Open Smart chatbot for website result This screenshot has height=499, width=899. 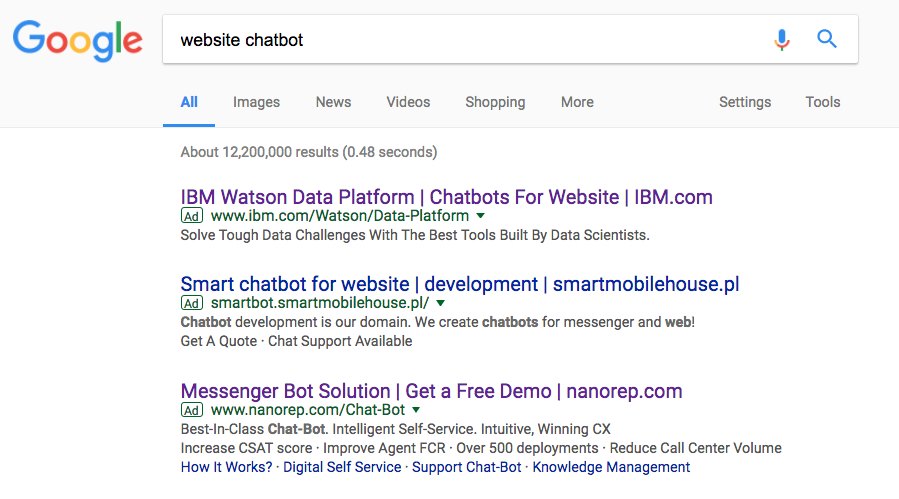459,284
